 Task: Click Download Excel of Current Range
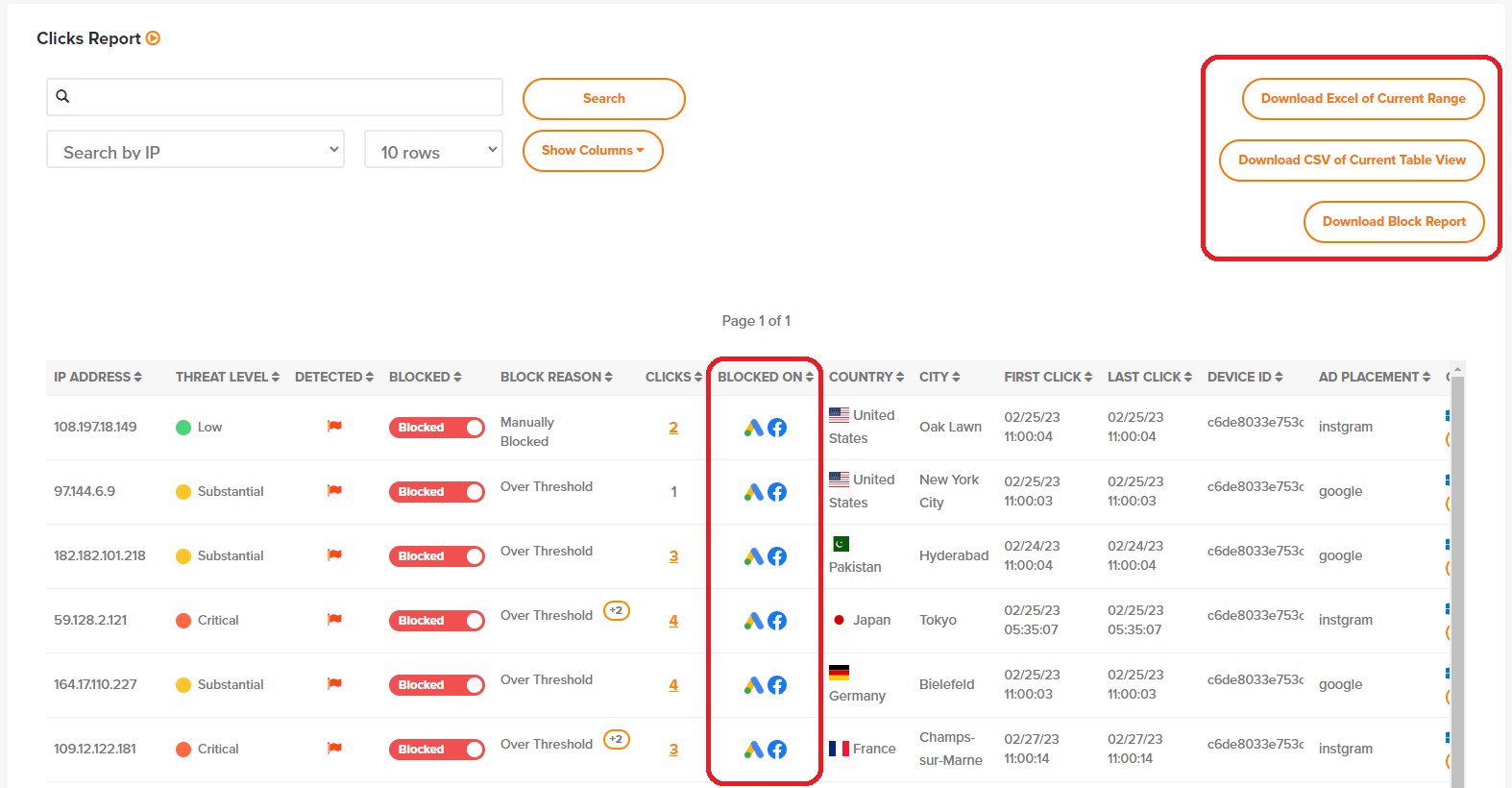tap(1362, 99)
